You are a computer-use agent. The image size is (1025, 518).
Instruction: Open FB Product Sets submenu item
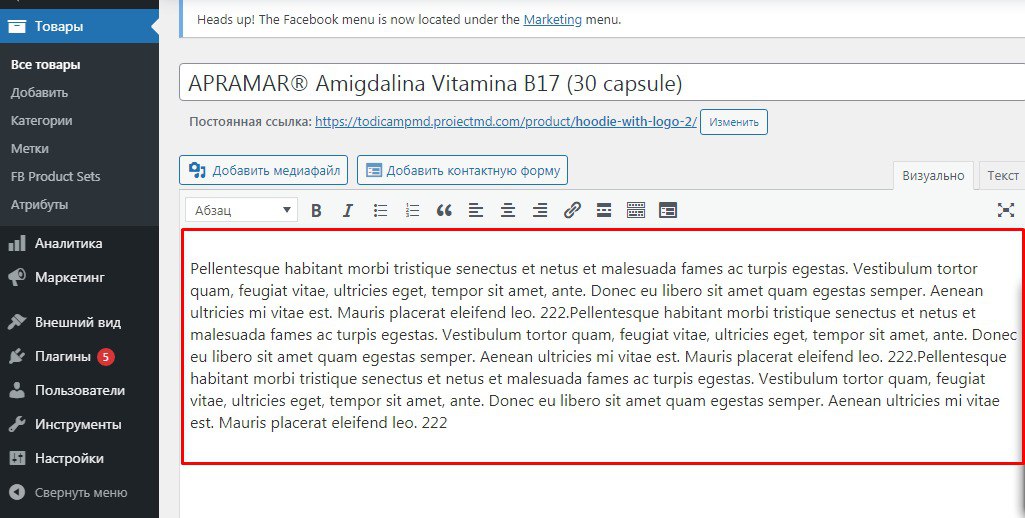click(56, 177)
